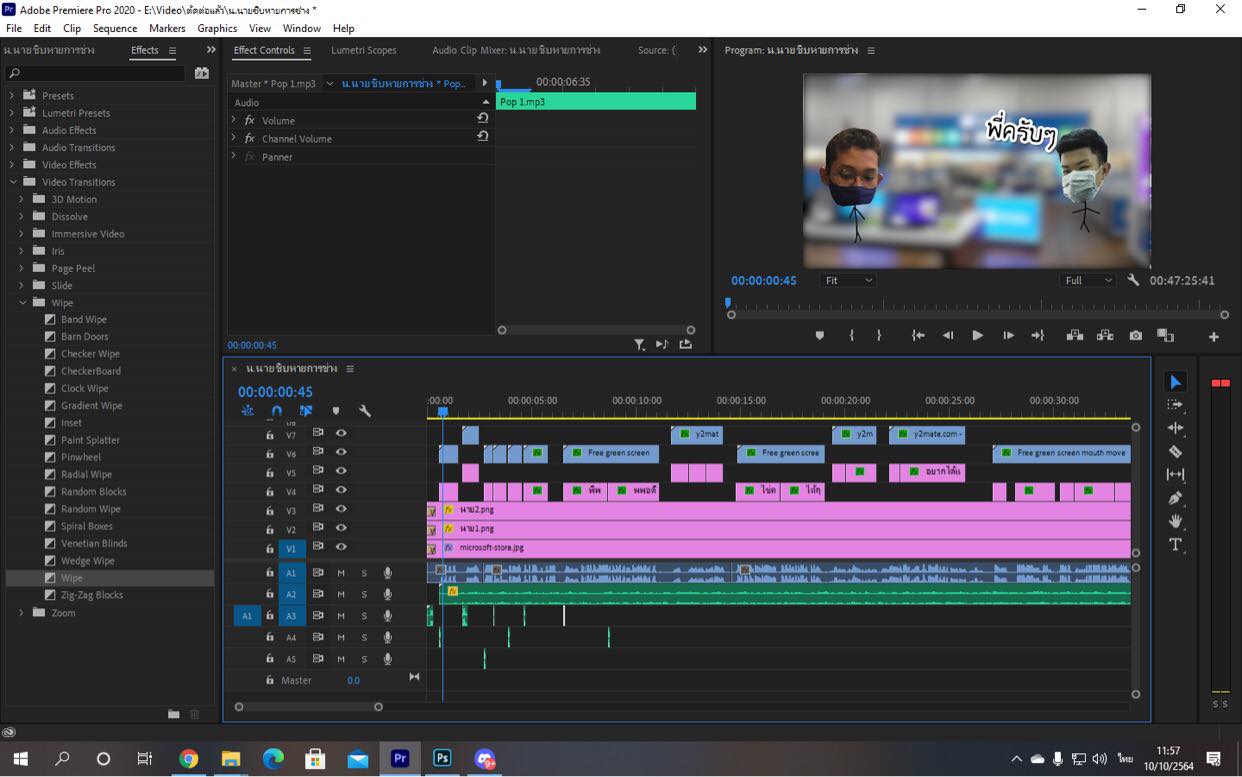Open the Sequence menu

click(x=115, y=28)
